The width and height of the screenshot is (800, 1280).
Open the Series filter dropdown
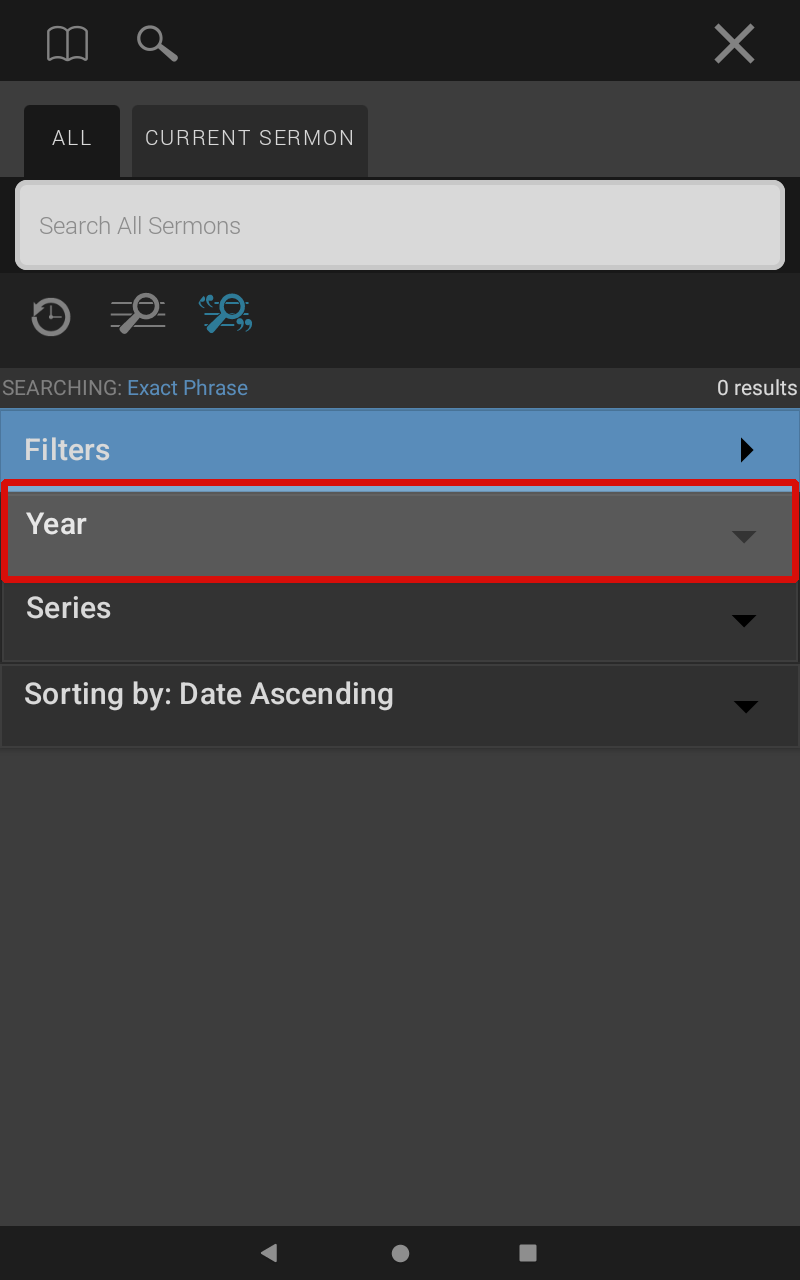[400, 620]
